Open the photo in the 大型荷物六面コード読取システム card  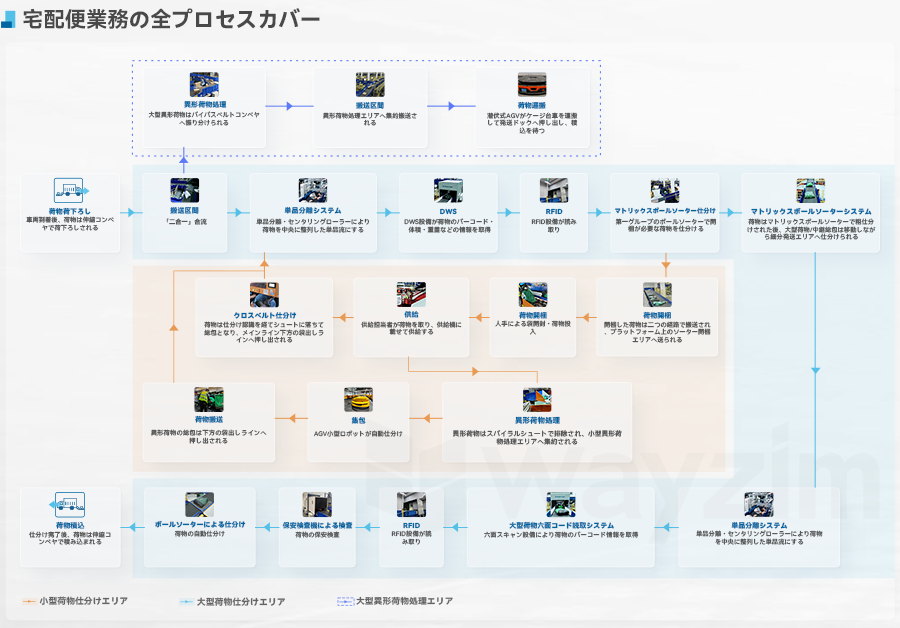[x=561, y=505]
